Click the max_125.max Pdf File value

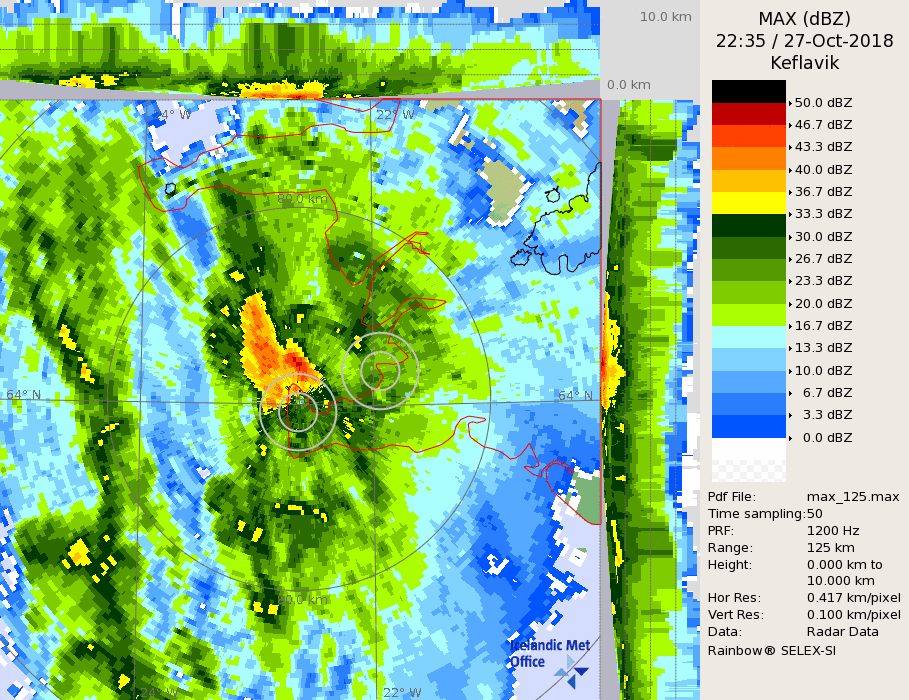pyautogui.click(x=852, y=497)
